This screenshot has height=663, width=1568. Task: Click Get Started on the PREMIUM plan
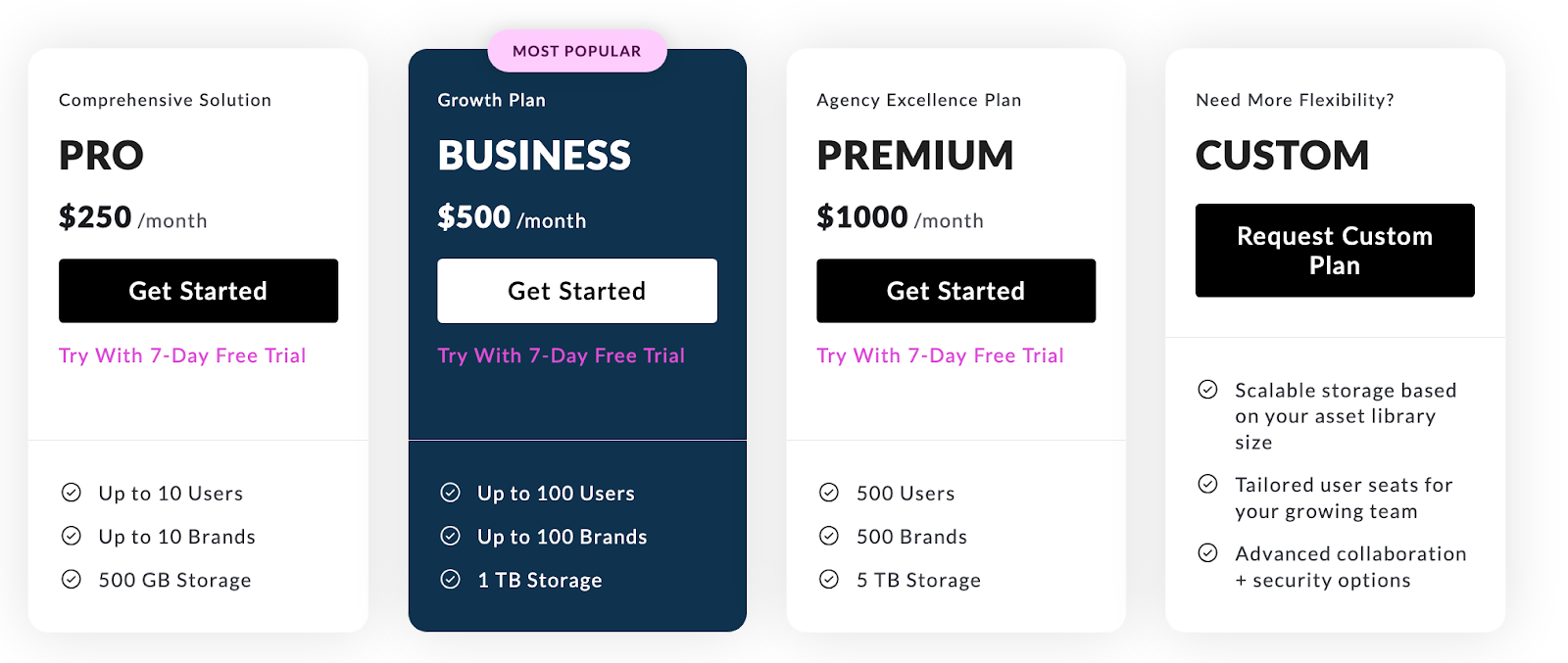click(x=955, y=290)
